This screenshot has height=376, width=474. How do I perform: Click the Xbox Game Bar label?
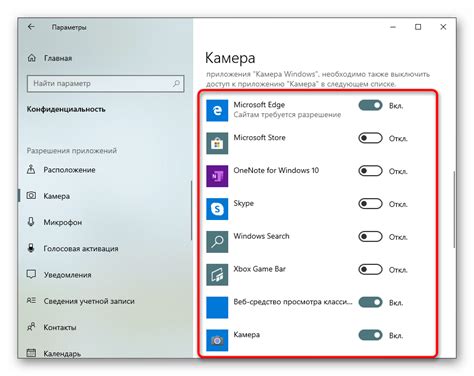point(259,269)
